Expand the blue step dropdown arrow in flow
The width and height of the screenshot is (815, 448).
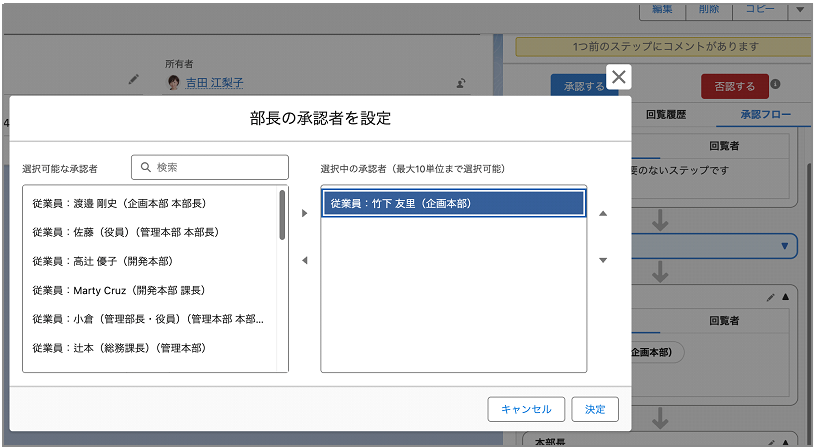785,246
